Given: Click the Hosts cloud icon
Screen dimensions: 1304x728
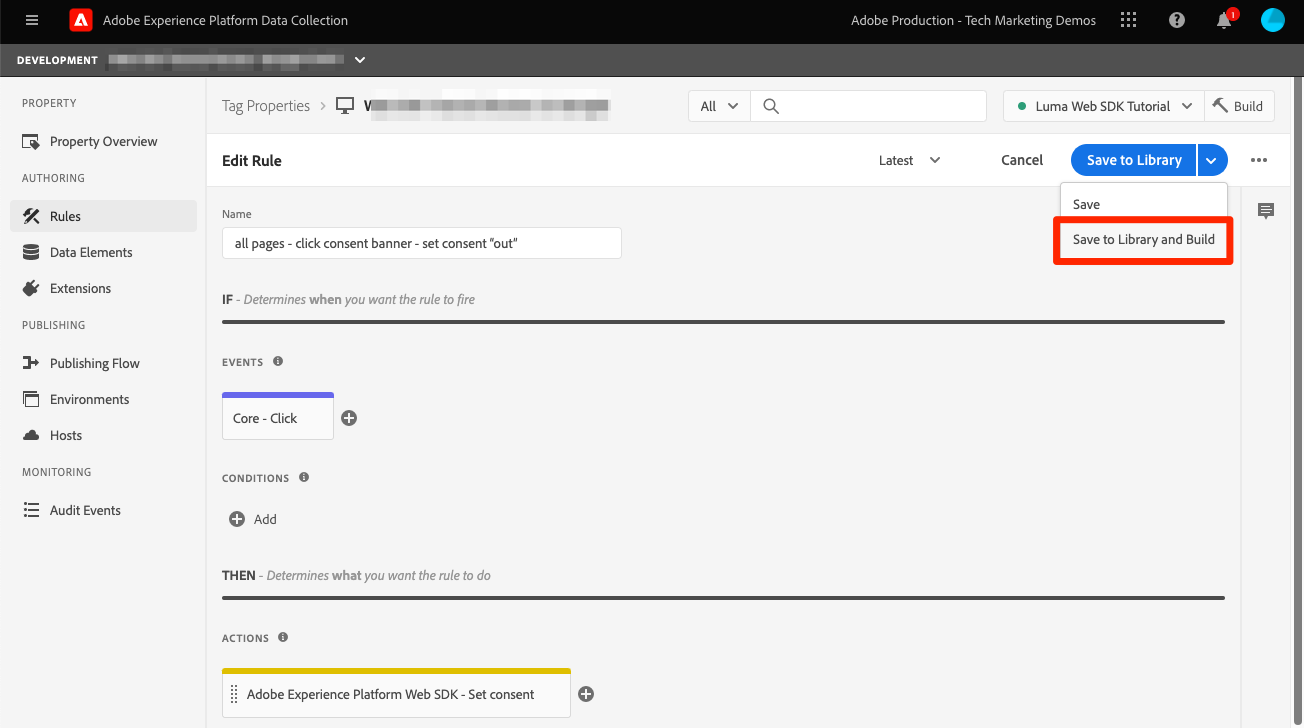Looking at the screenshot, I should (31, 435).
